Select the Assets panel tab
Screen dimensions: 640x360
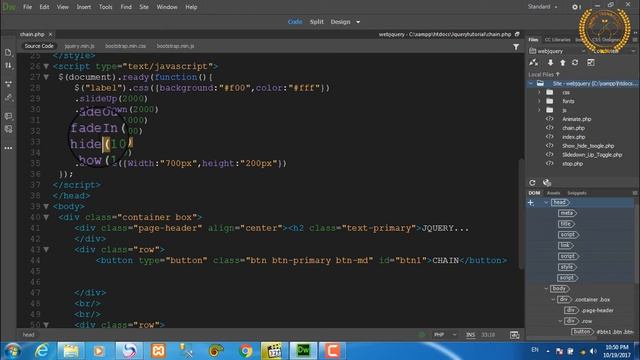553,193
